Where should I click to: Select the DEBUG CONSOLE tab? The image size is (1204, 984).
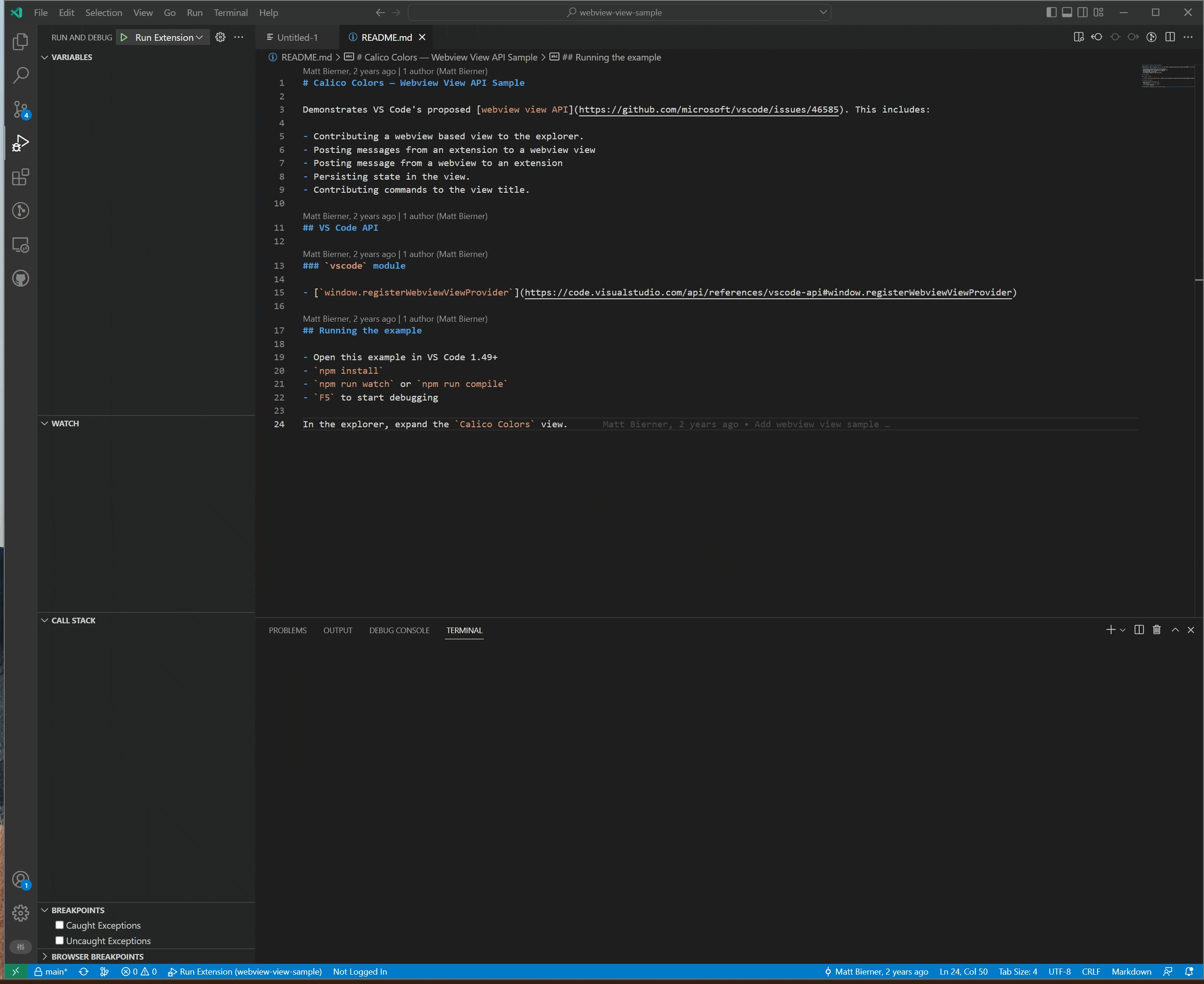click(399, 630)
